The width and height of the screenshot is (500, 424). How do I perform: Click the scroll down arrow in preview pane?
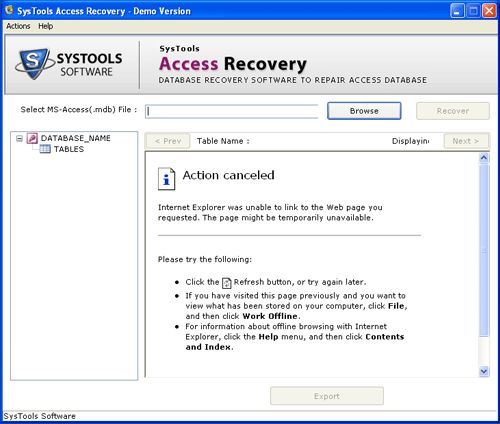click(x=484, y=371)
